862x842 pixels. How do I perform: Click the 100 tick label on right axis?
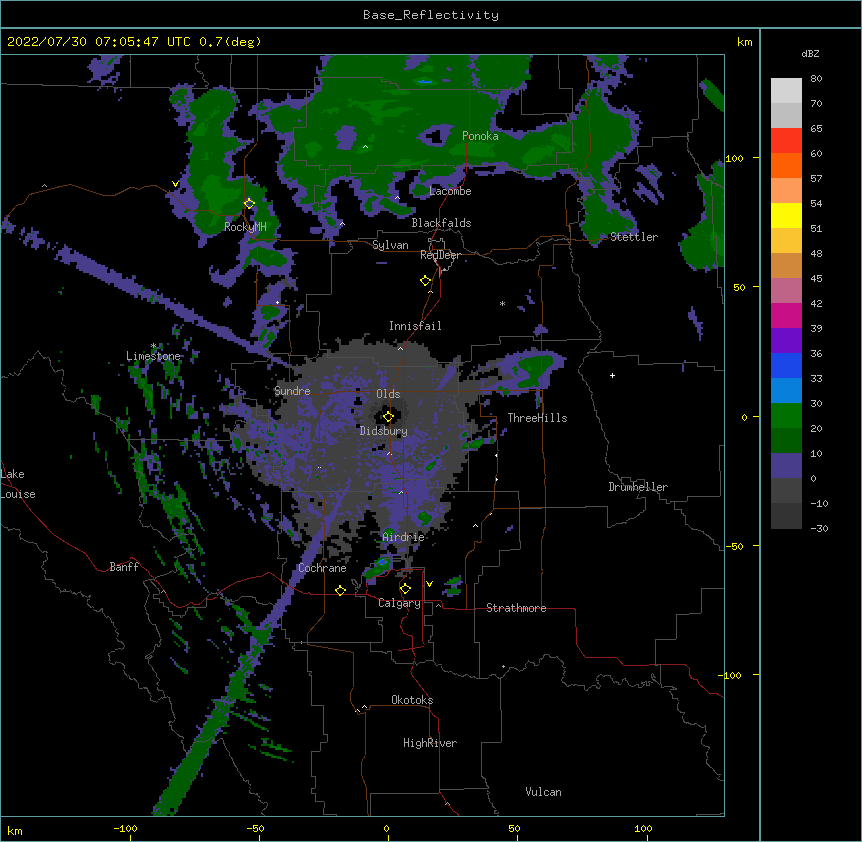tap(734, 159)
